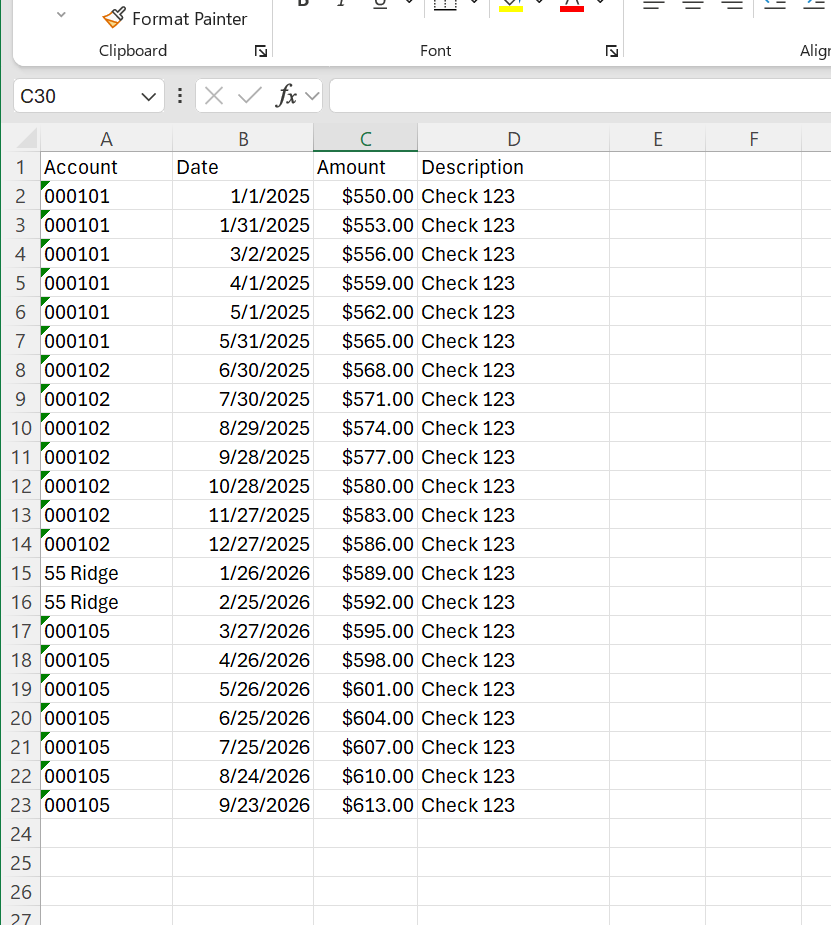Click the Enter checkmark in formula bar

249,96
